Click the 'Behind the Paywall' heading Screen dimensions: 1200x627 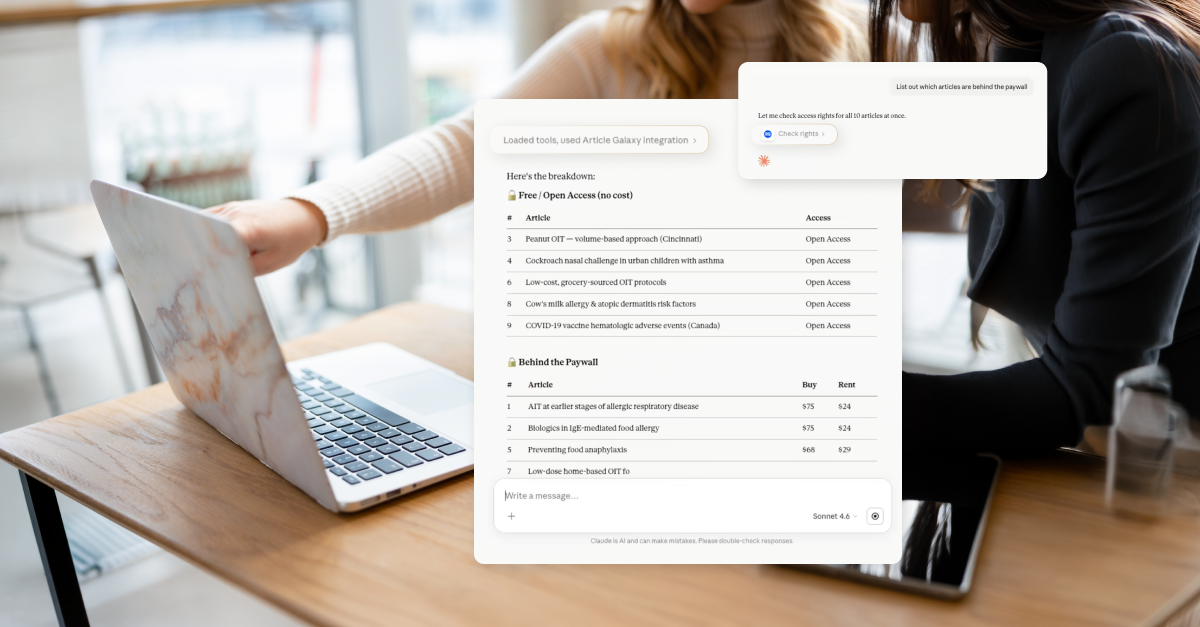pyautogui.click(x=558, y=362)
